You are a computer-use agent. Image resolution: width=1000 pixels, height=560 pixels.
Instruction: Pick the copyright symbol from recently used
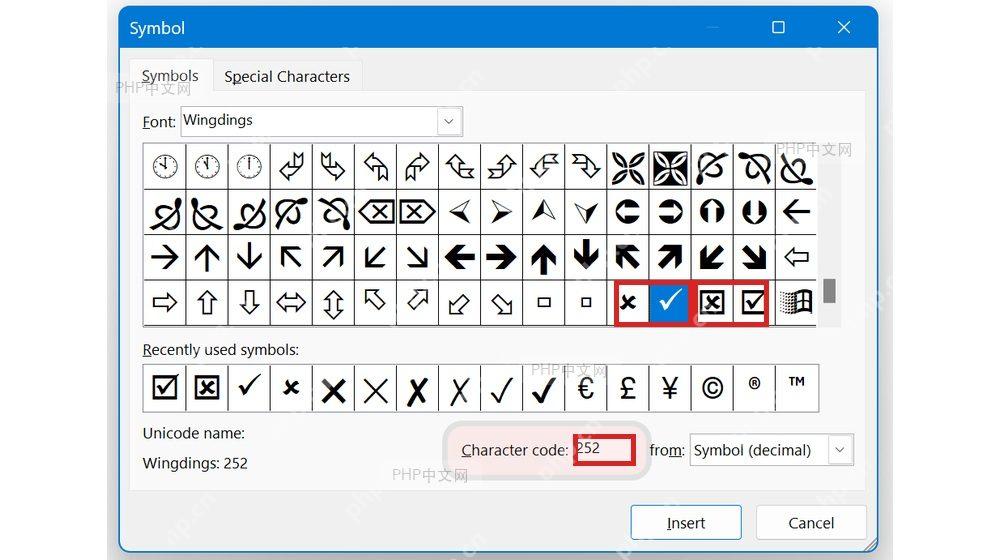point(712,388)
